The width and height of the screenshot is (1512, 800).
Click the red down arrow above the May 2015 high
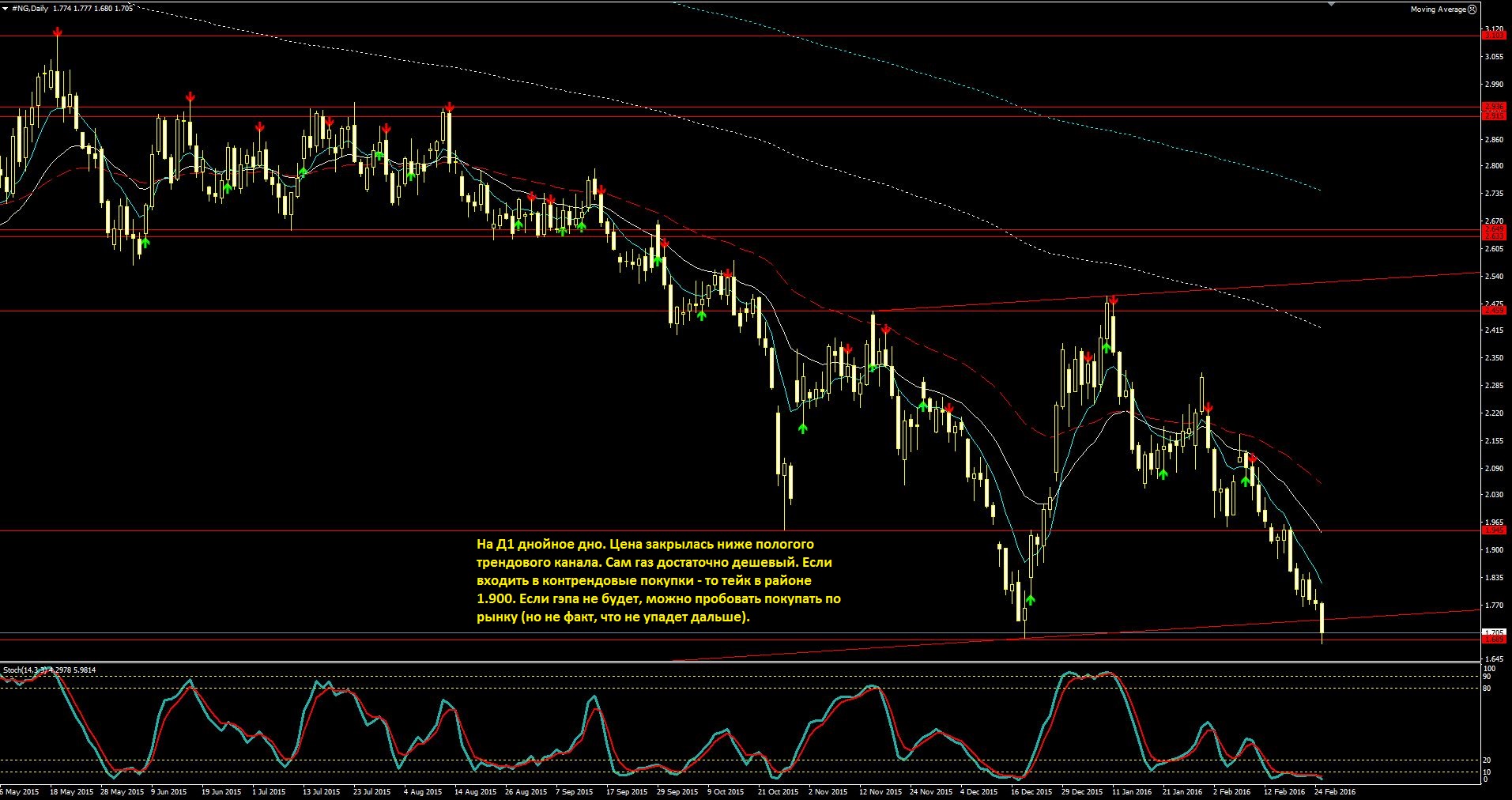point(57,32)
